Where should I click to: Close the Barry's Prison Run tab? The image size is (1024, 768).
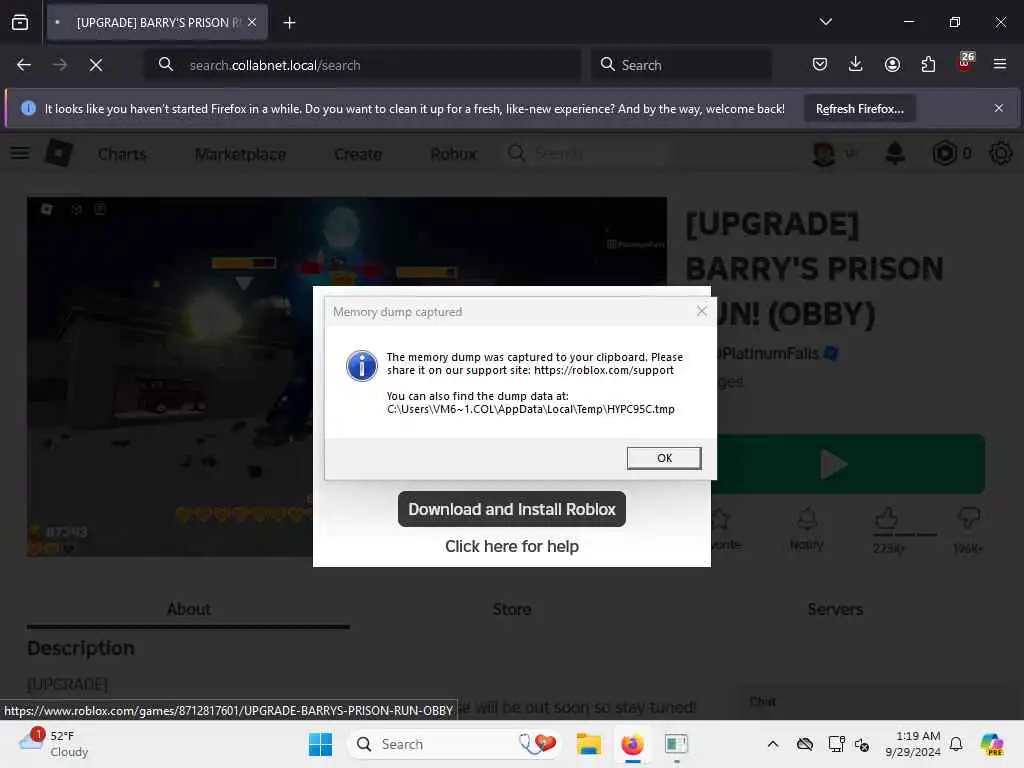(252, 22)
